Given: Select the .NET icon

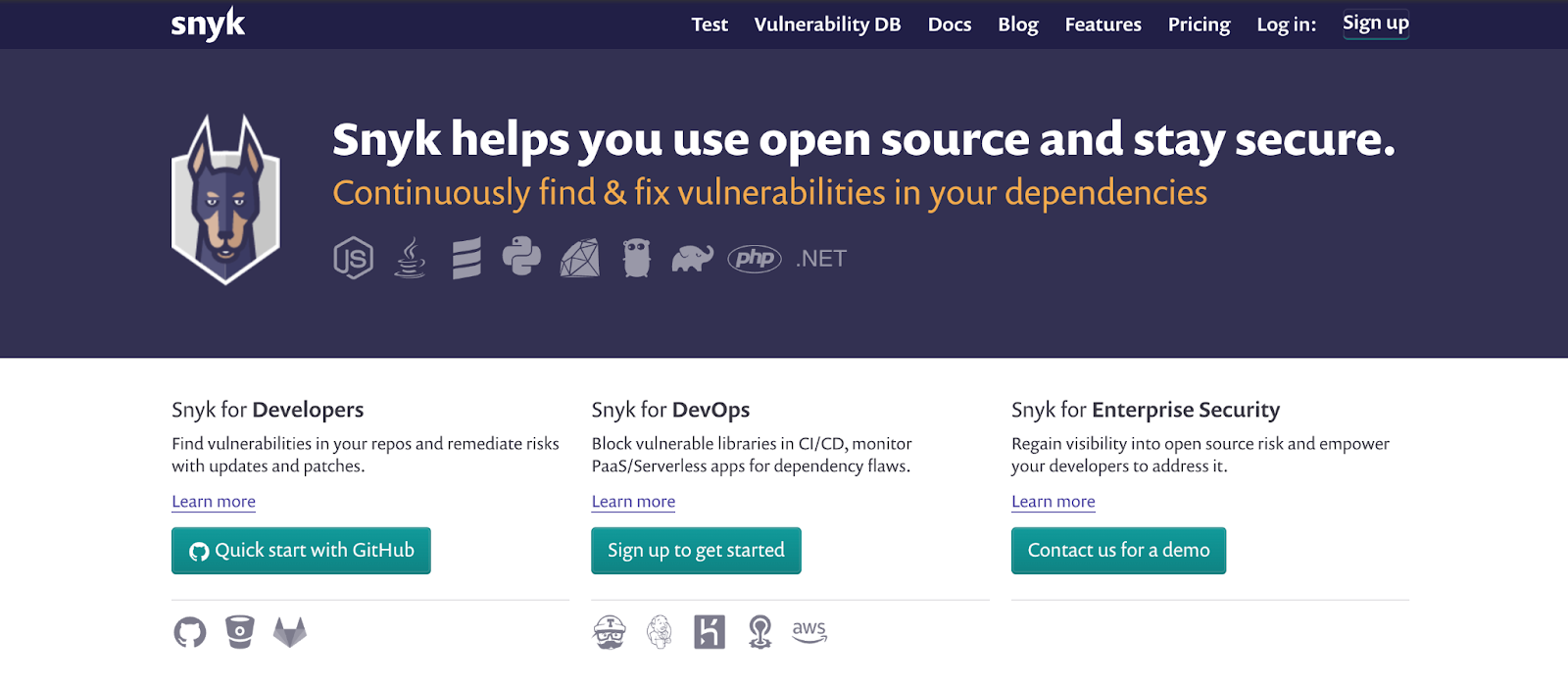Looking at the screenshot, I should 821,259.
